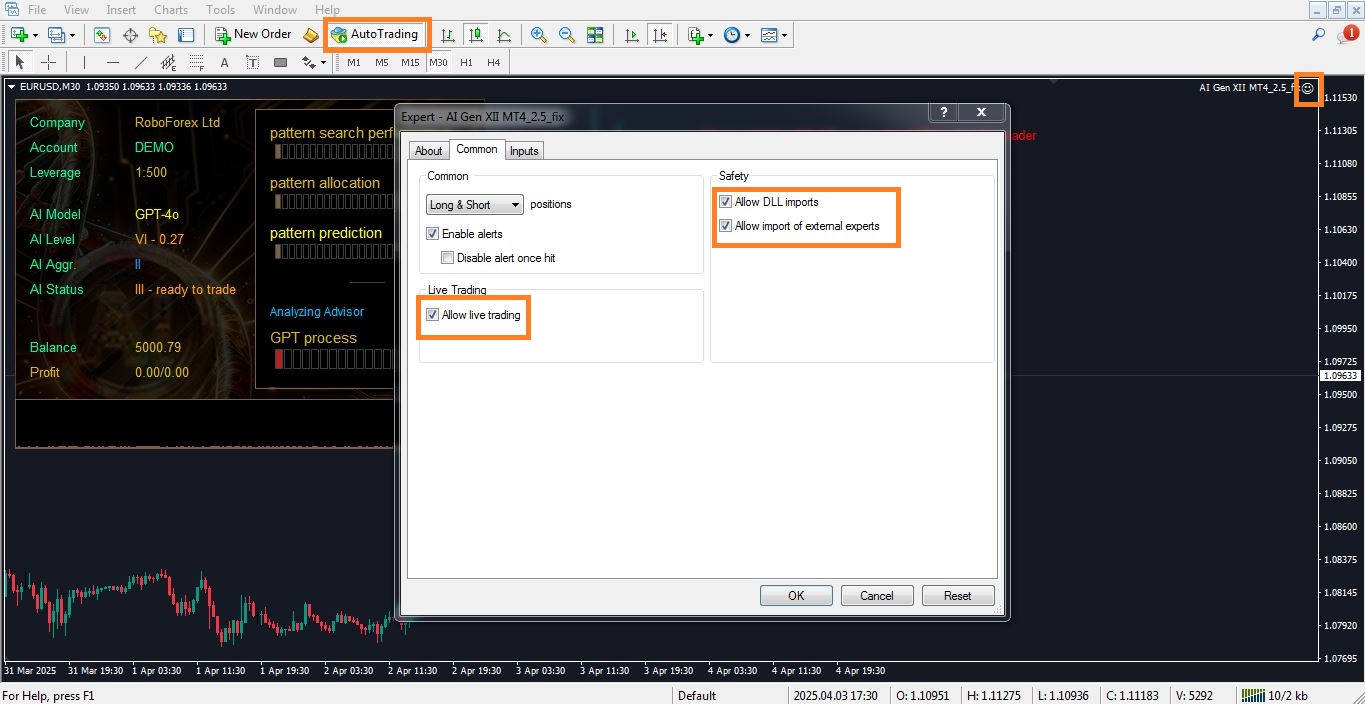The height and width of the screenshot is (704, 1365).
Task: Open the Long & Short positions dropdown
Action: click(475, 205)
